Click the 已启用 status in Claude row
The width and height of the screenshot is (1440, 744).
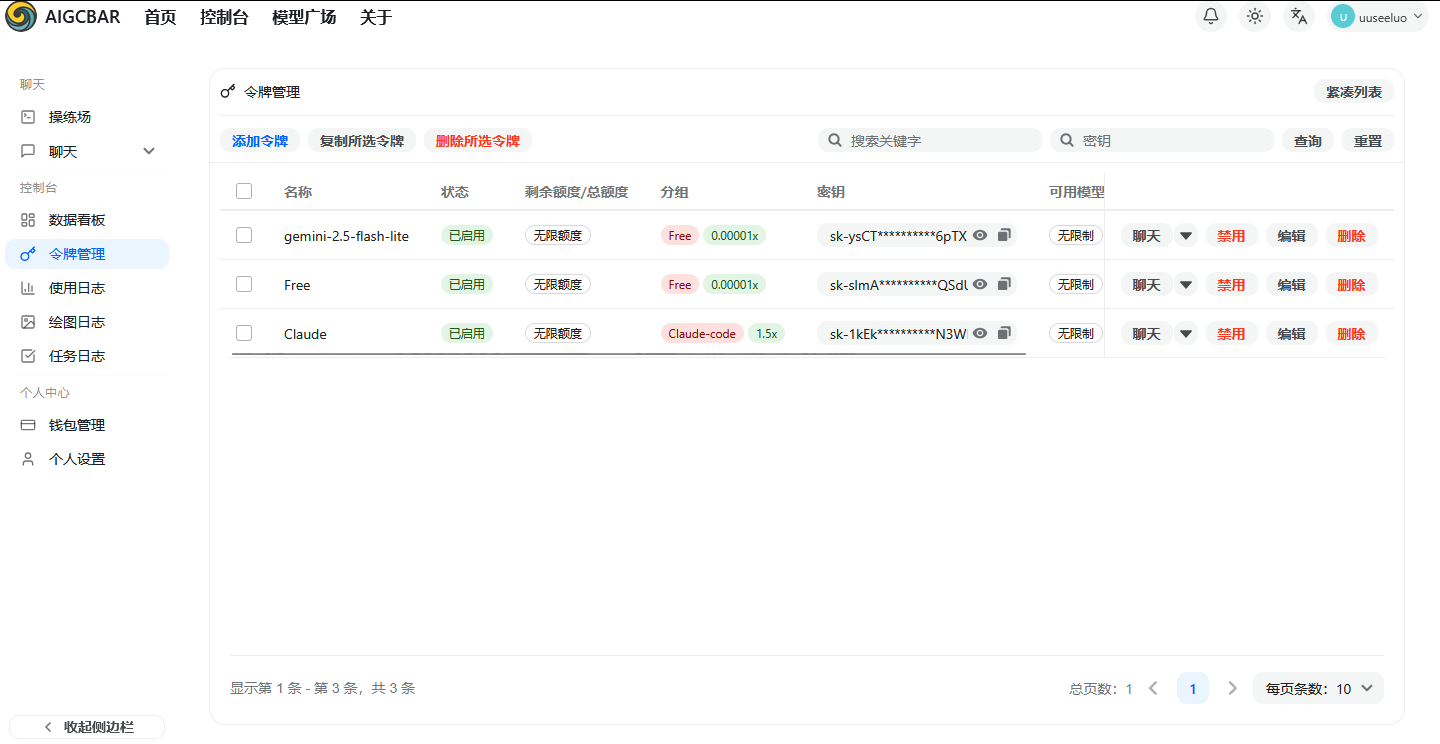pyautogui.click(x=467, y=334)
